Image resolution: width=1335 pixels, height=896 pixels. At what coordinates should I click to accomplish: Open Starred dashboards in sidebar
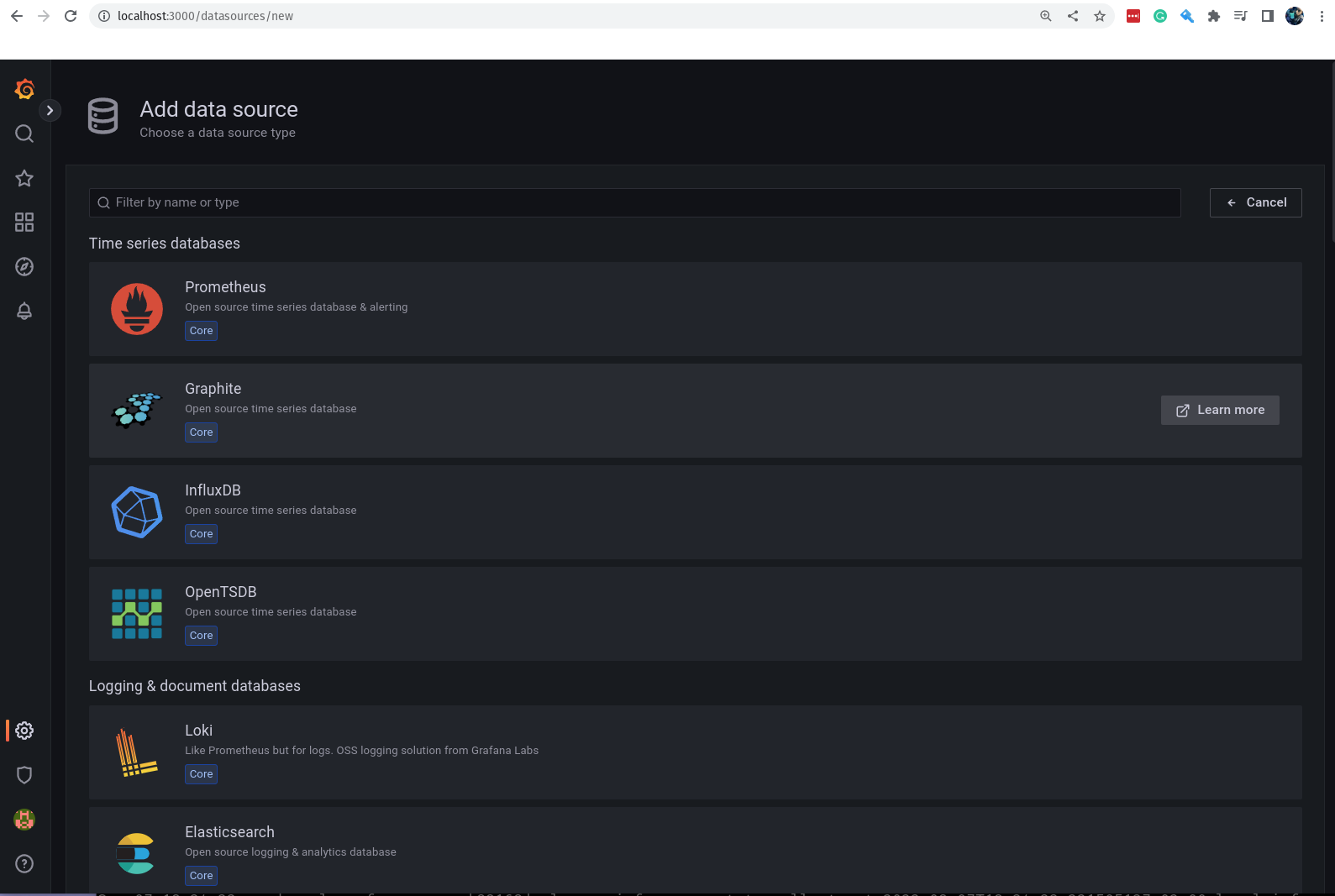point(24,178)
